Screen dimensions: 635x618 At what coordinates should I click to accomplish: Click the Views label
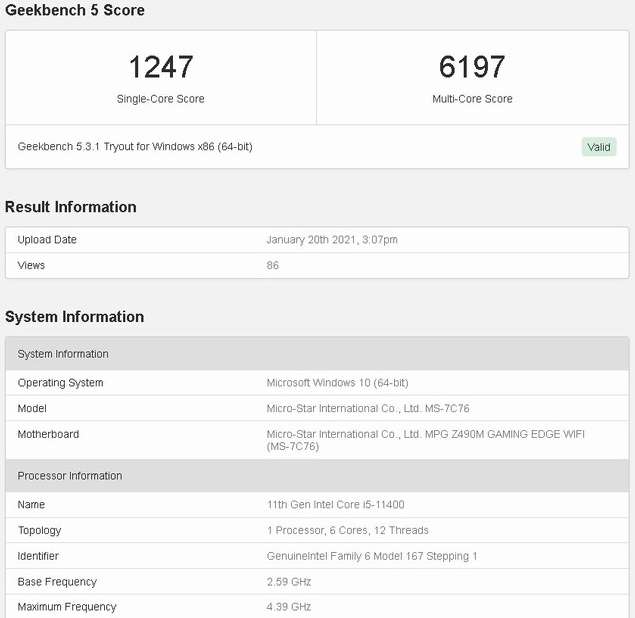[31, 265]
